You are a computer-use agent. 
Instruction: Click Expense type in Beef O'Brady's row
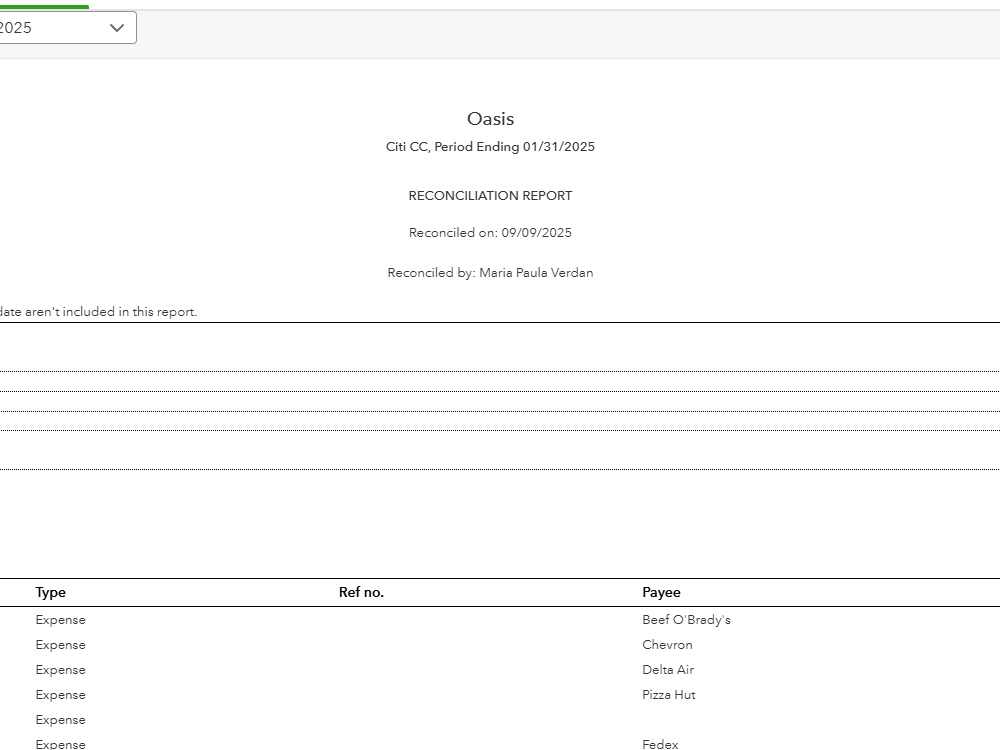click(61, 620)
